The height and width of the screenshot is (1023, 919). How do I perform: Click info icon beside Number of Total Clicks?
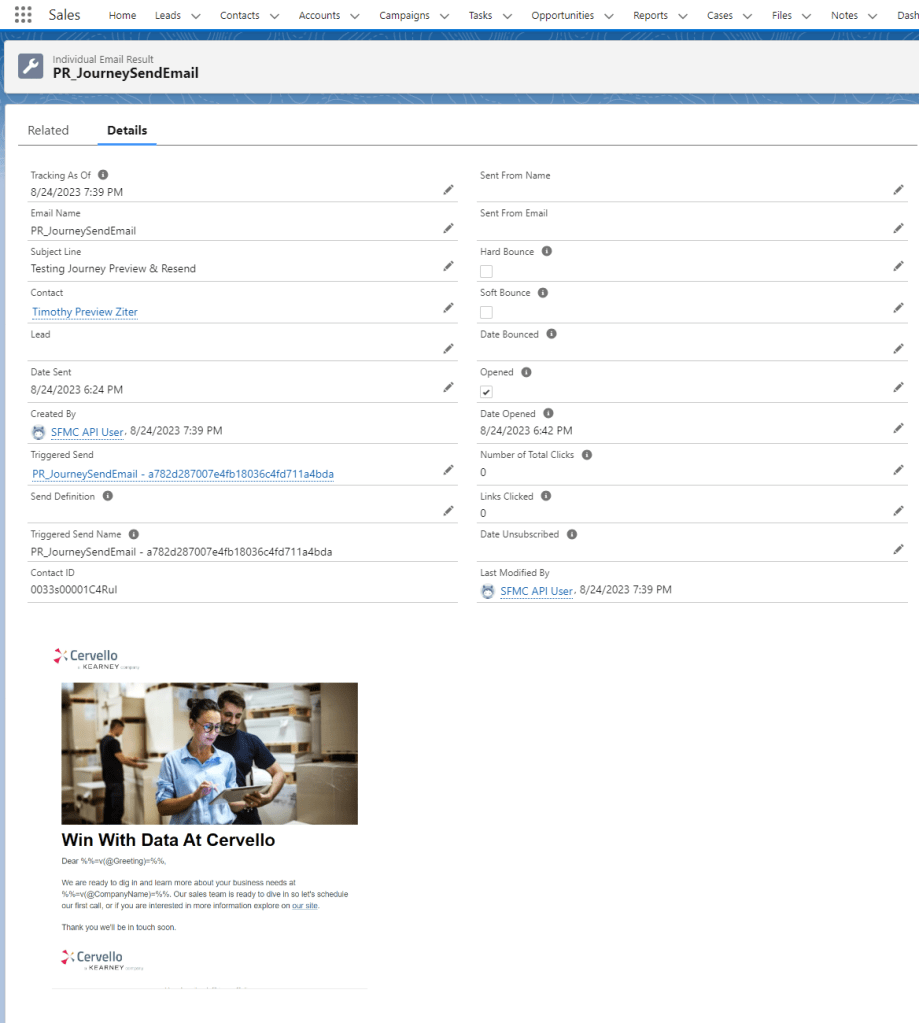587,455
